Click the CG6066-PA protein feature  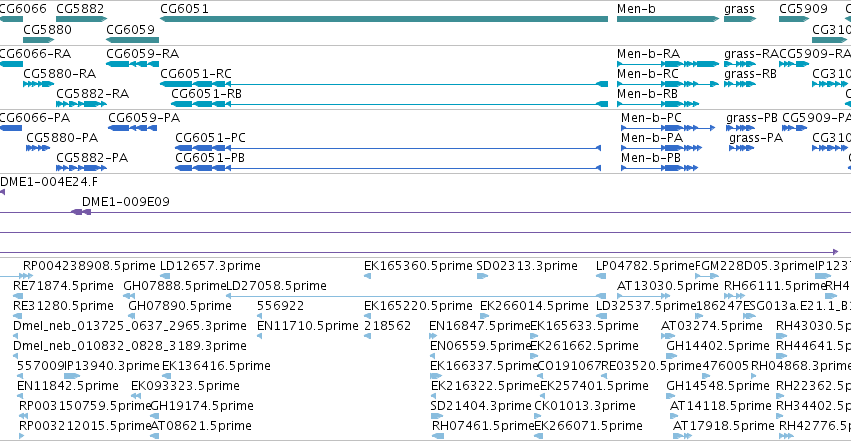[x=11, y=128]
